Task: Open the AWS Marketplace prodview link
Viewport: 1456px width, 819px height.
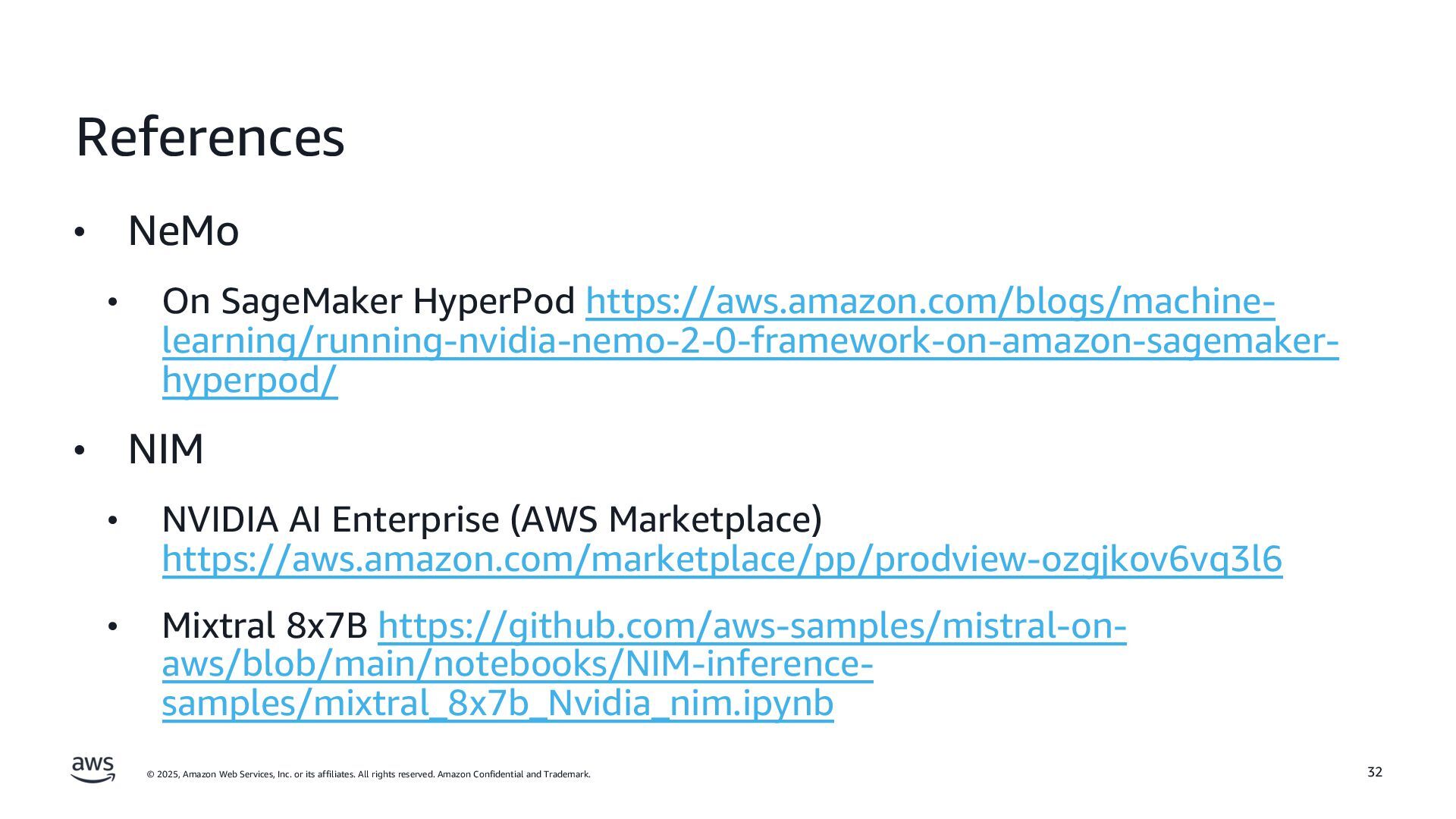Action: click(722, 560)
